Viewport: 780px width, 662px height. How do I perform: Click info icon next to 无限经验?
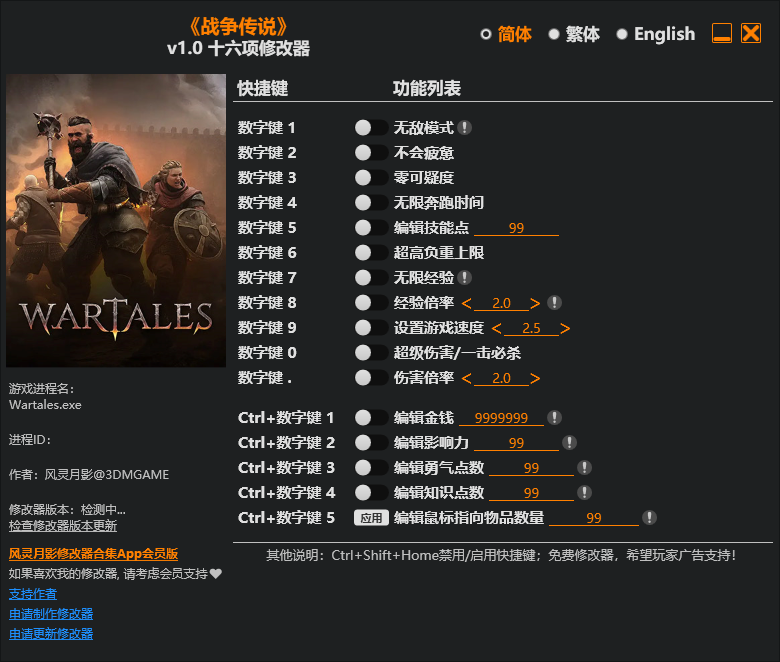pyautogui.click(x=464, y=278)
